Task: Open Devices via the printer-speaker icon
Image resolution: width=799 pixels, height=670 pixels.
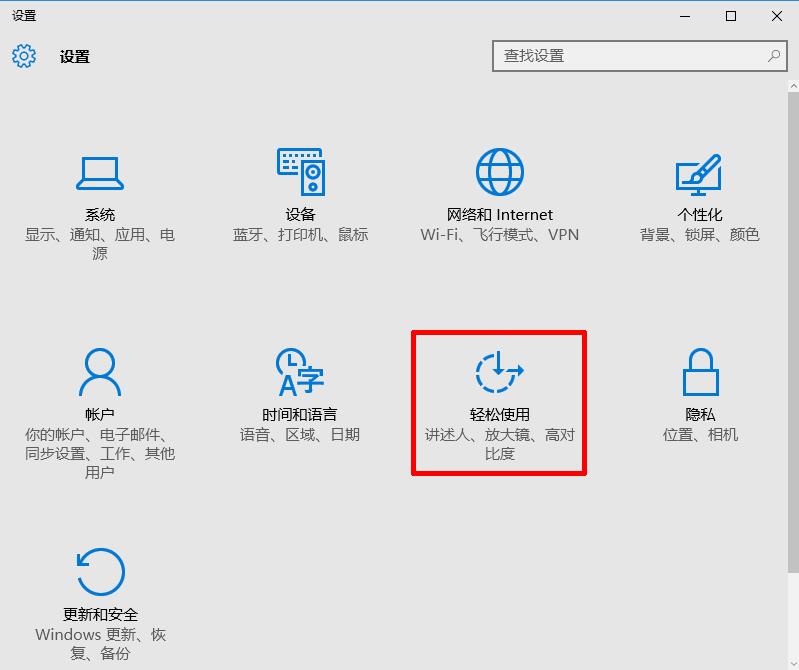Action: point(300,173)
